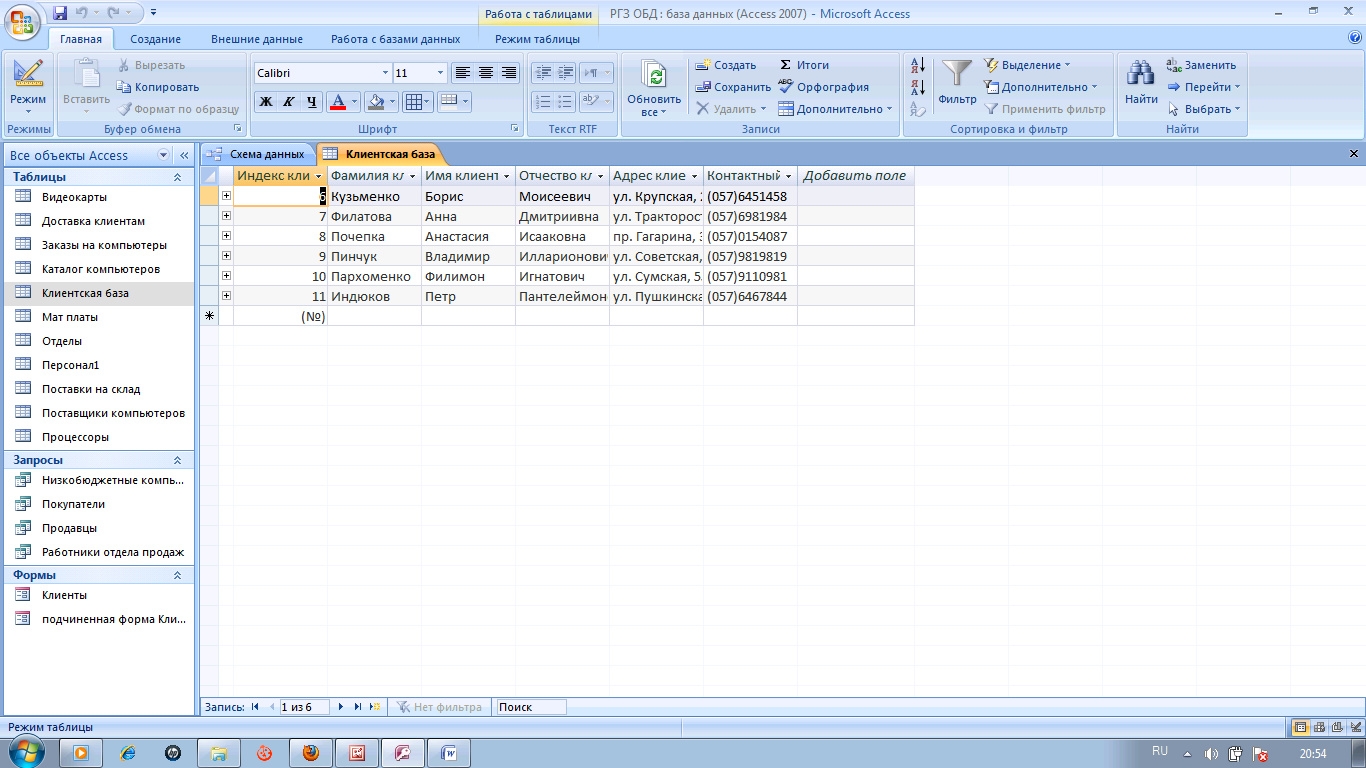This screenshot has height=768, width=1366.
Task: Click the Режим view button
Action: click(x=28, y=87)
